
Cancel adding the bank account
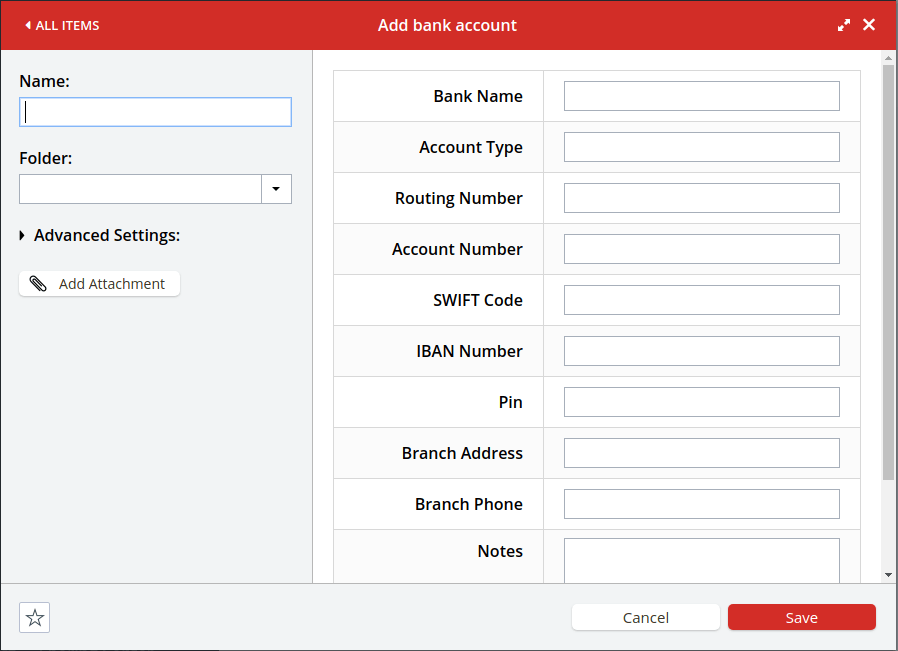pyautogui.click(x=645, y=617)
